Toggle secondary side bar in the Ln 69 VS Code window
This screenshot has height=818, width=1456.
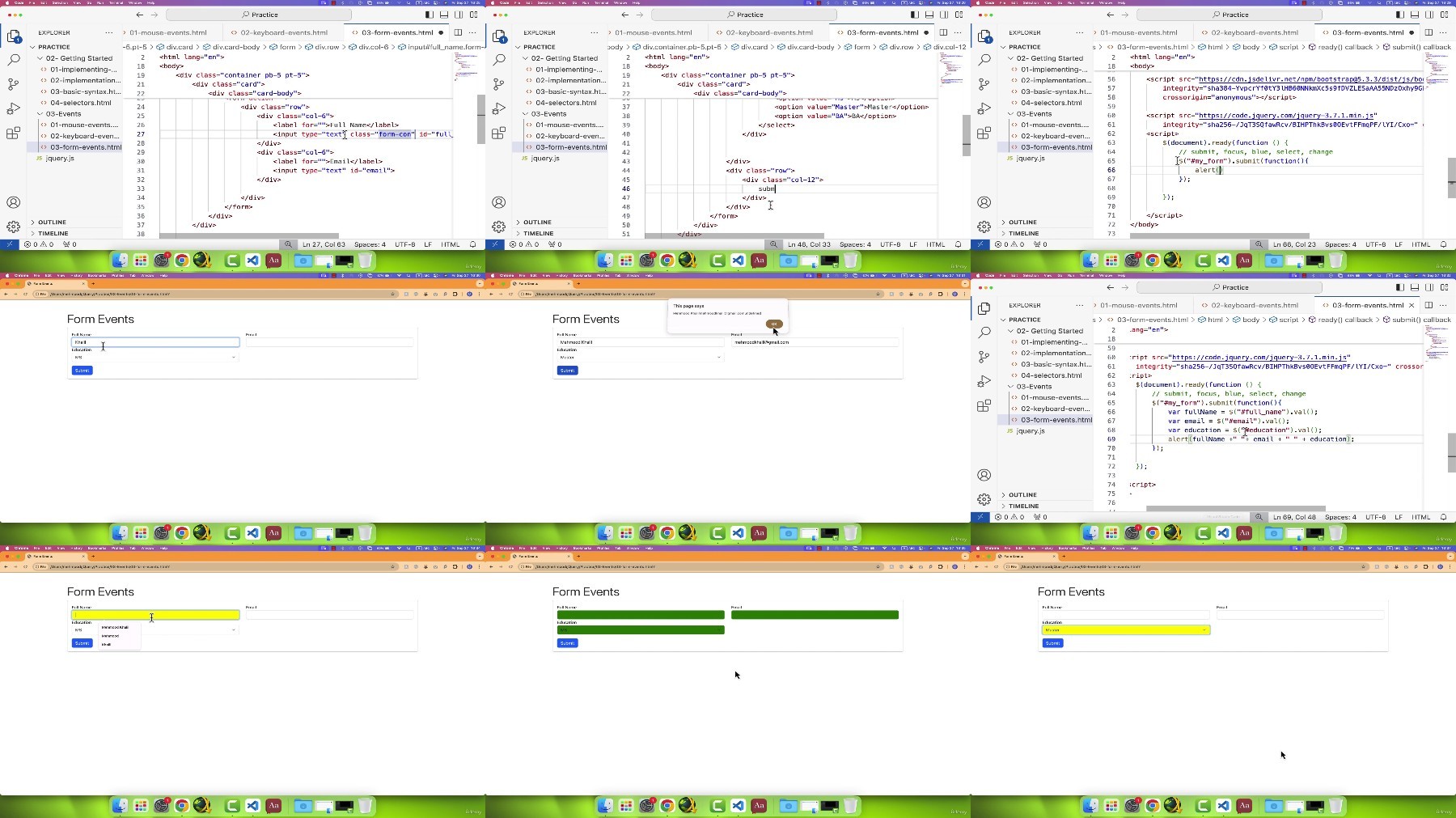[1429, 287]
